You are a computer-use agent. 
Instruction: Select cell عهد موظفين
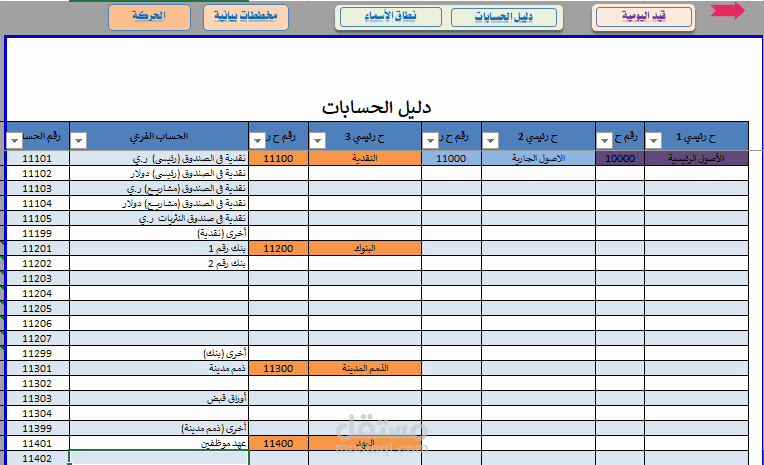[x=159, y=444]
